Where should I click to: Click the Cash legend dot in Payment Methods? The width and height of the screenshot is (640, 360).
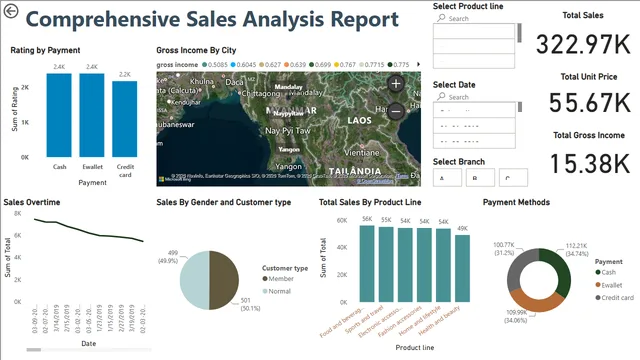tap(598, 272)
